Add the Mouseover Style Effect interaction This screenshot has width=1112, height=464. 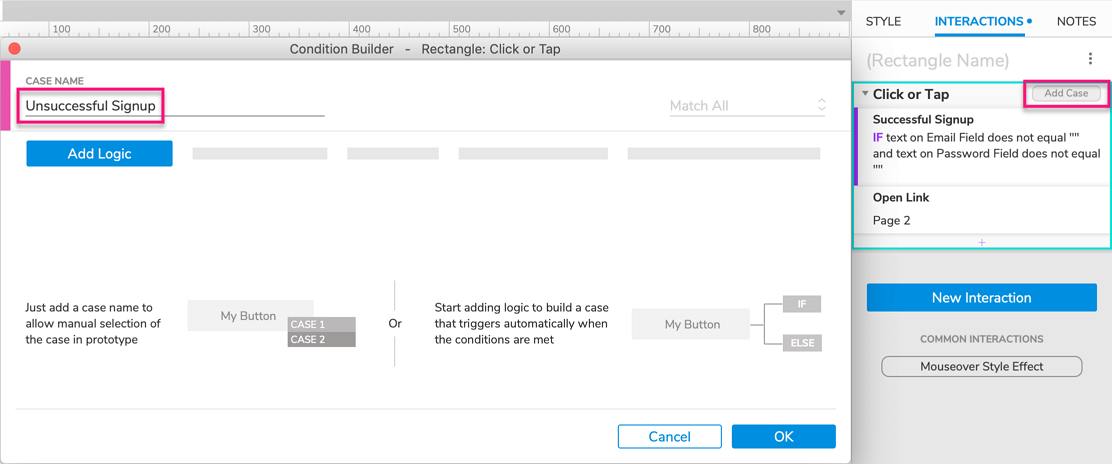coord(981,367)
